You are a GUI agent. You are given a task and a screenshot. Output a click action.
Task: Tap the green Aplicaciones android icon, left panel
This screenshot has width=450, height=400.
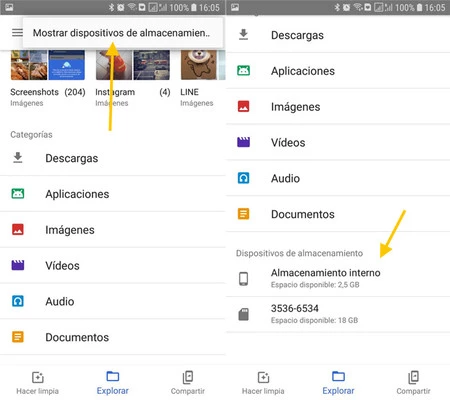pyautogui.click(x=18, y=194)
